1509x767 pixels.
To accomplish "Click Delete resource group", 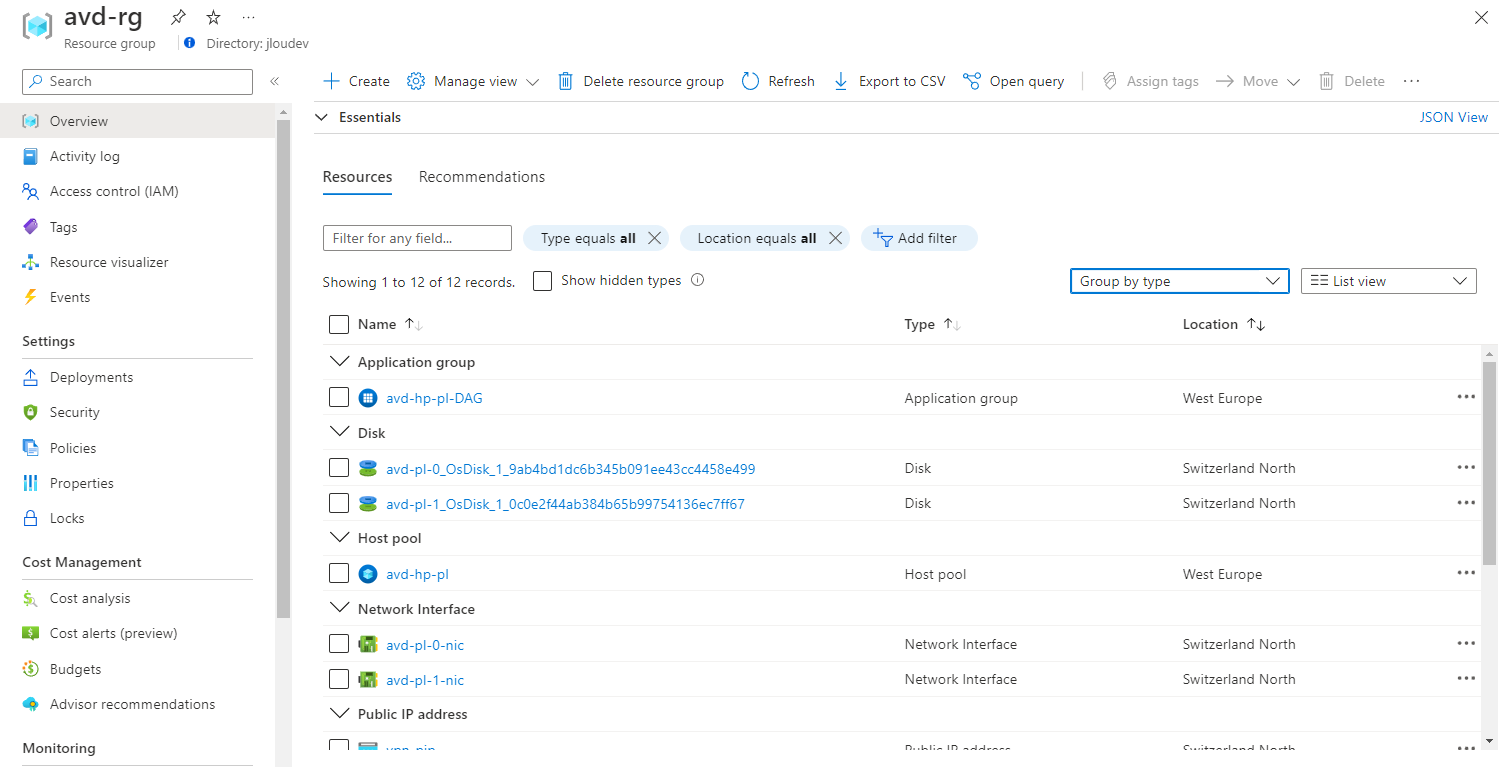I will pos(641,81).
